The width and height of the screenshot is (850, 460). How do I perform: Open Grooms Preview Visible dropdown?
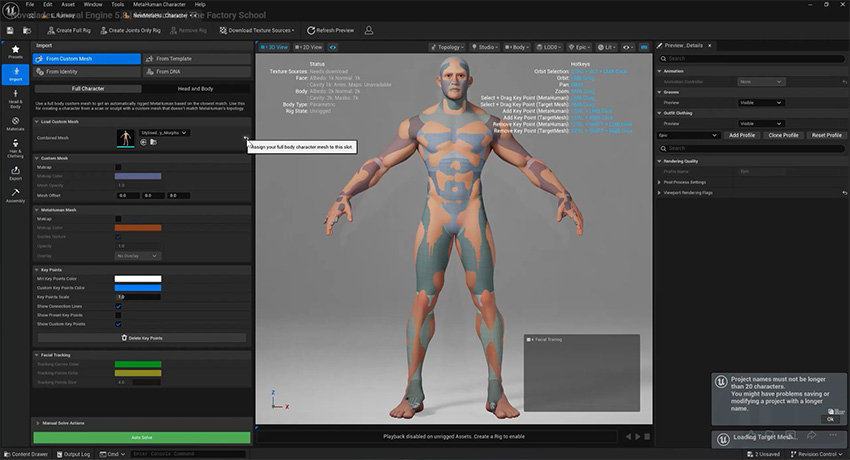(x=762, y=102)
